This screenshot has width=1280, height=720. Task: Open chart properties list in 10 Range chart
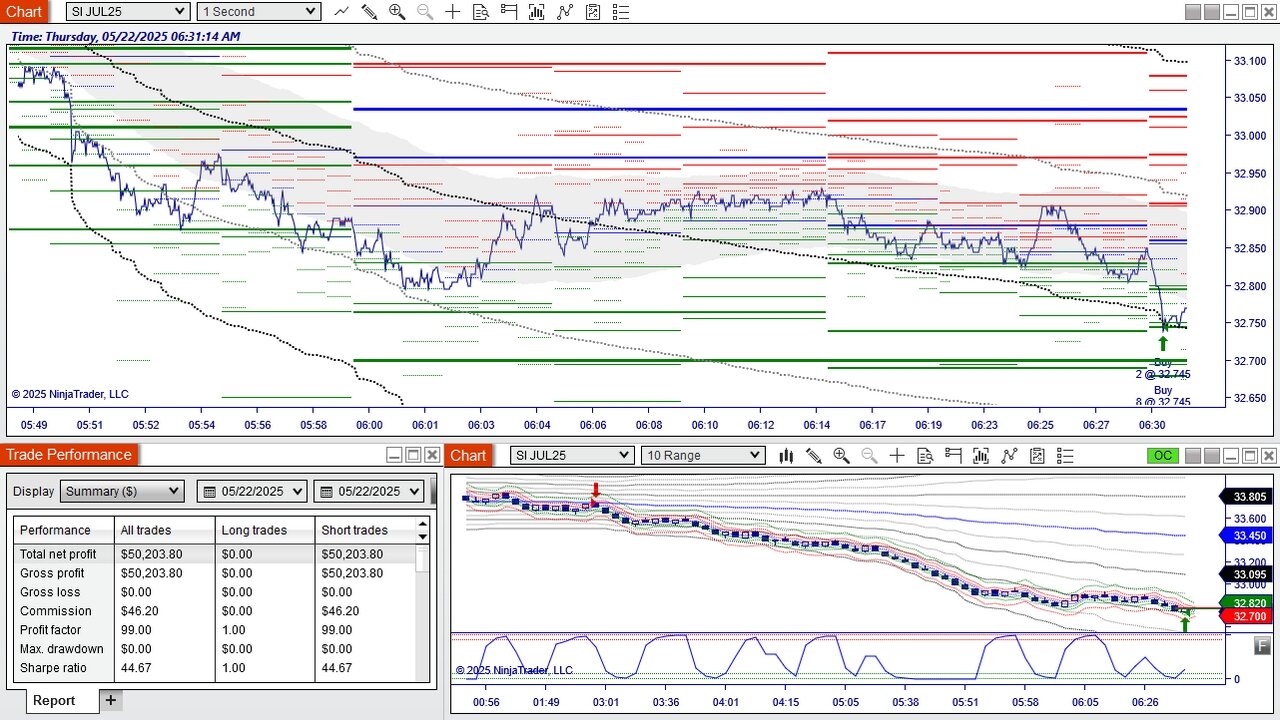point(1065,455)
